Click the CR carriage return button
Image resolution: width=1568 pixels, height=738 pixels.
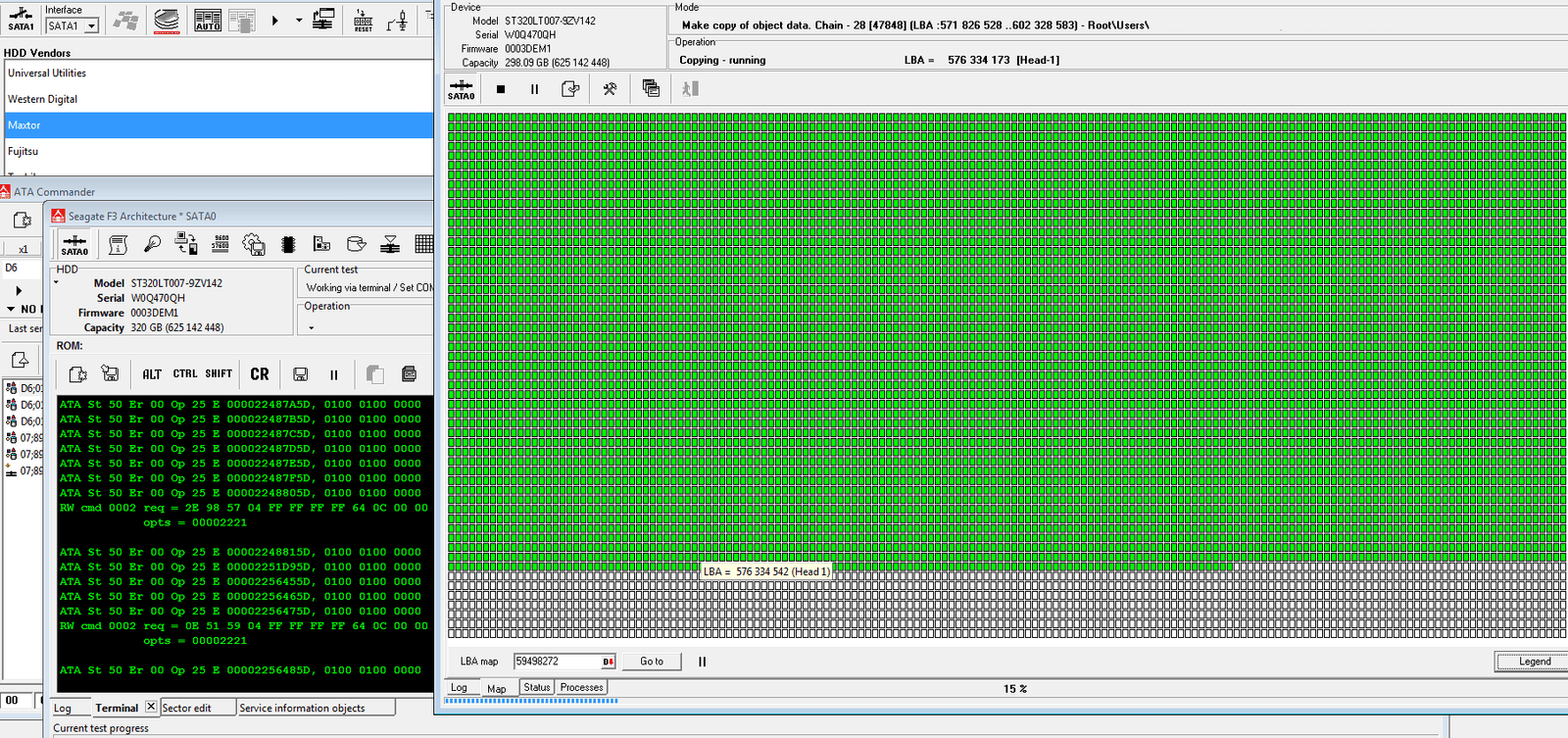(260, 374)
